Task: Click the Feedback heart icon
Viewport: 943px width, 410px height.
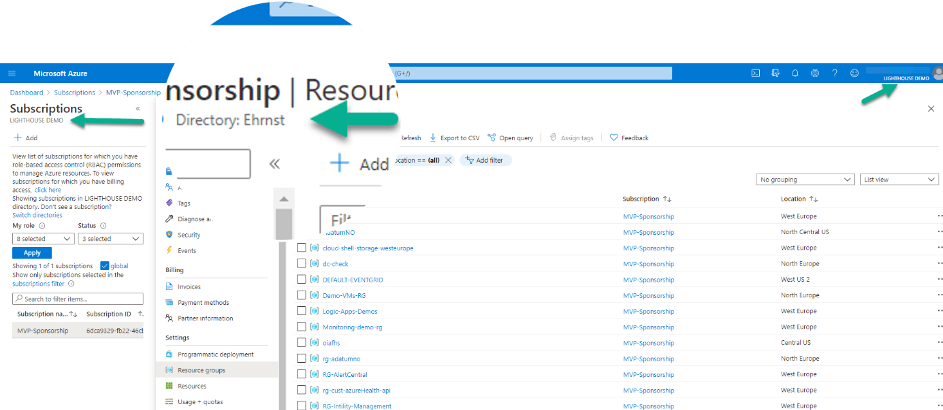Action: tap(613, 138)
